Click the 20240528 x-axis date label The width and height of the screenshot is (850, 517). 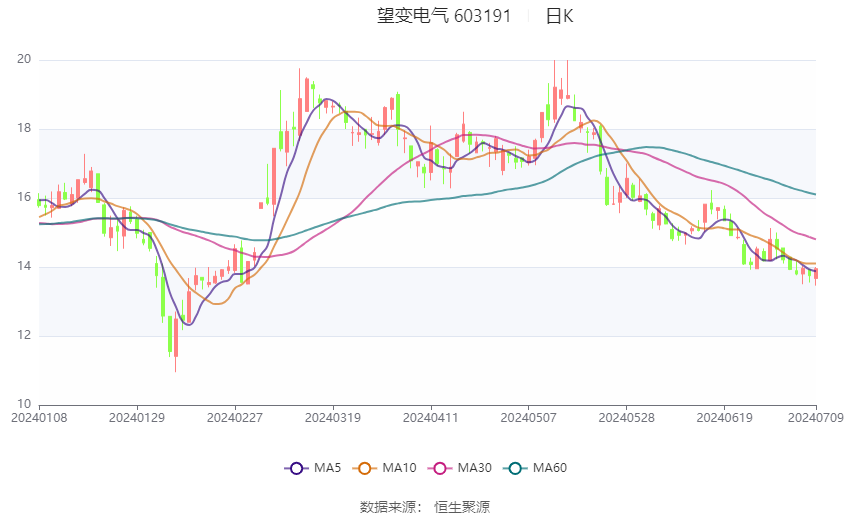(x=627, y=418)
